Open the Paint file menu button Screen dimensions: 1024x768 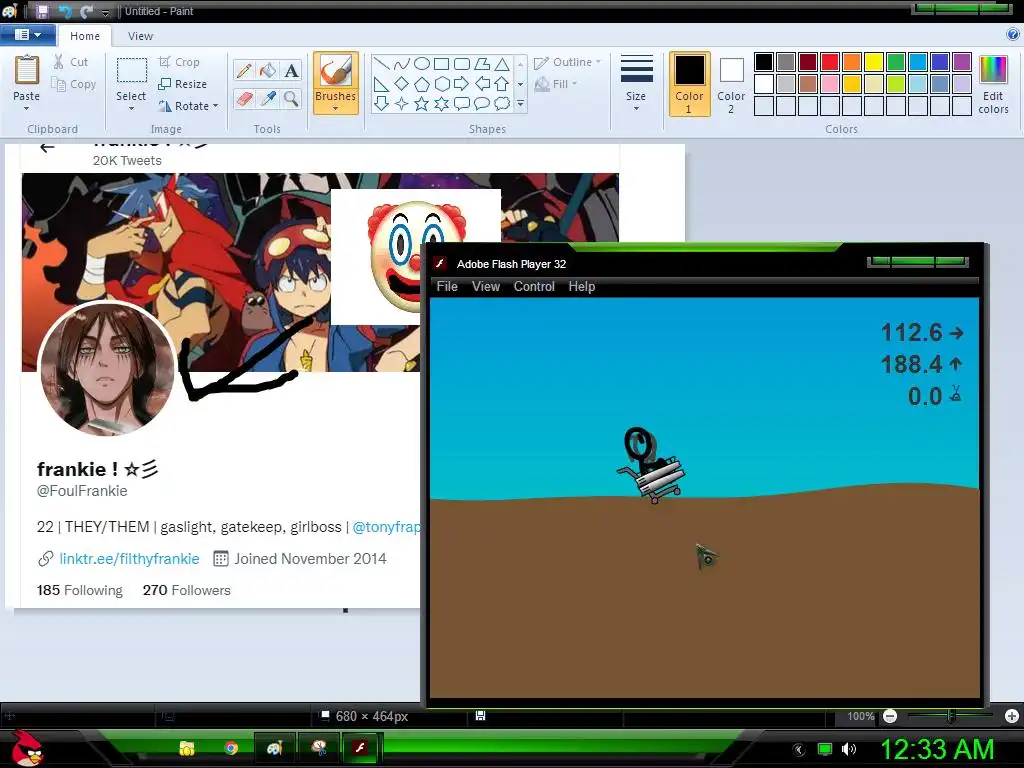pos(27,35)
